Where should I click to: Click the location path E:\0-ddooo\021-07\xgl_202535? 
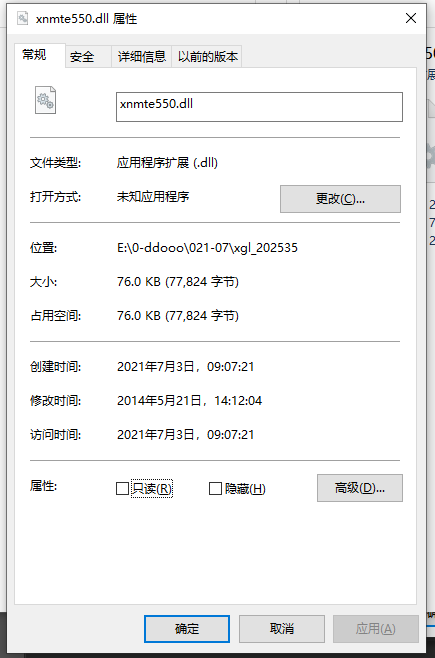[x=207, y=248]
